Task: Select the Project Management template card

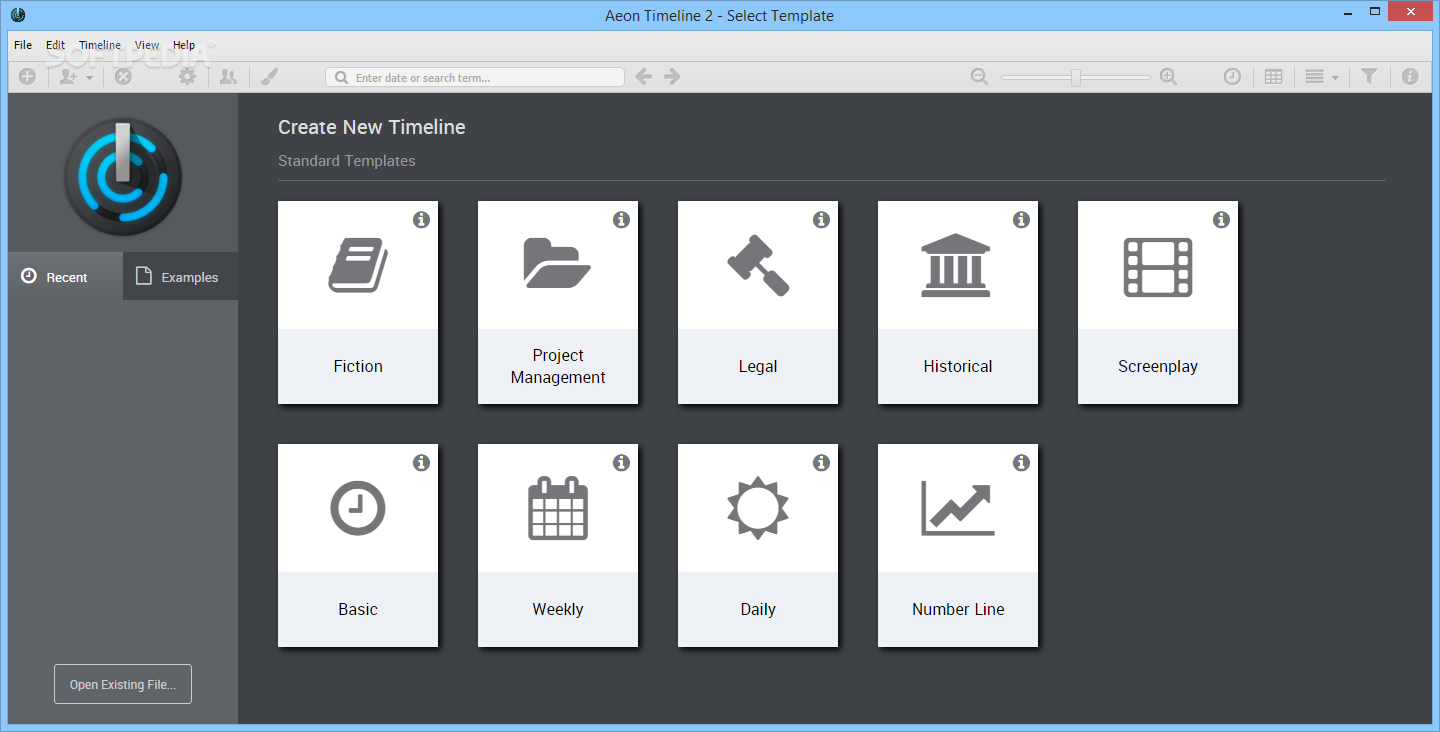Action: pyautogui.click(x=558, y=302)
